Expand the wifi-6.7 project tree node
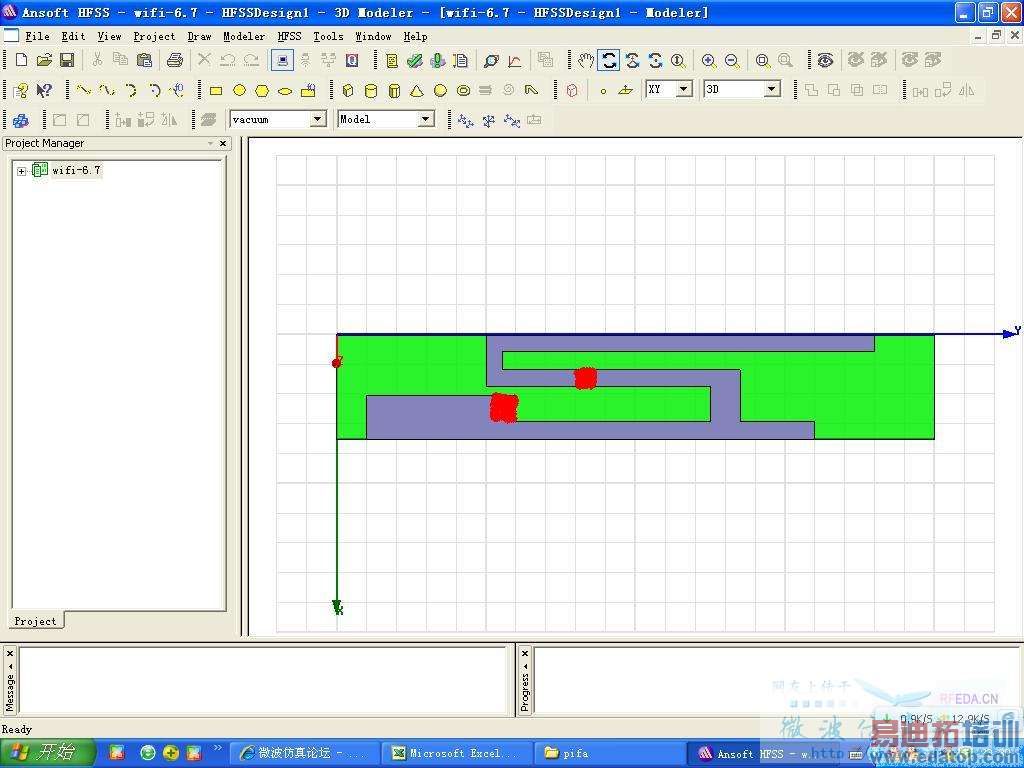1024x768 pixels. tap(22, 171)
